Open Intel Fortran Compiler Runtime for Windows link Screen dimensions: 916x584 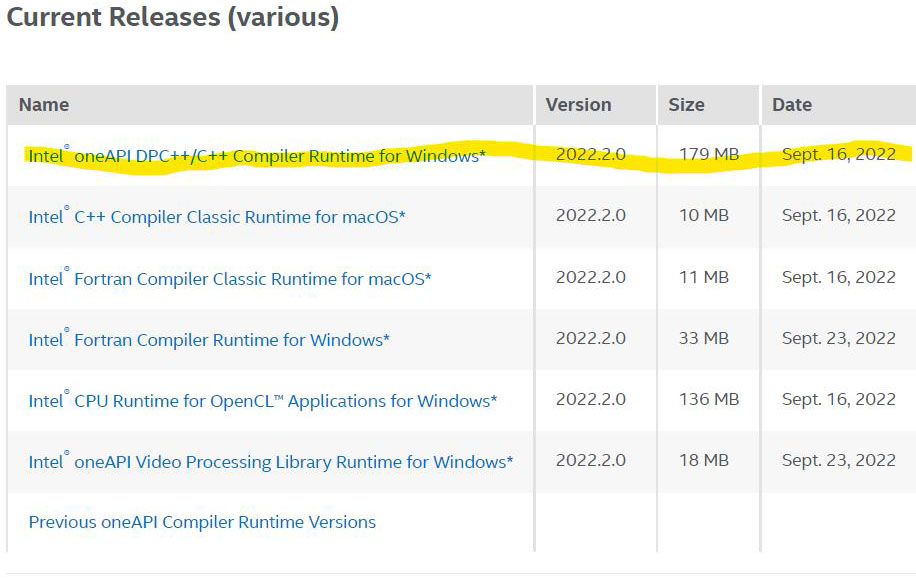click(x=209, y=340)
